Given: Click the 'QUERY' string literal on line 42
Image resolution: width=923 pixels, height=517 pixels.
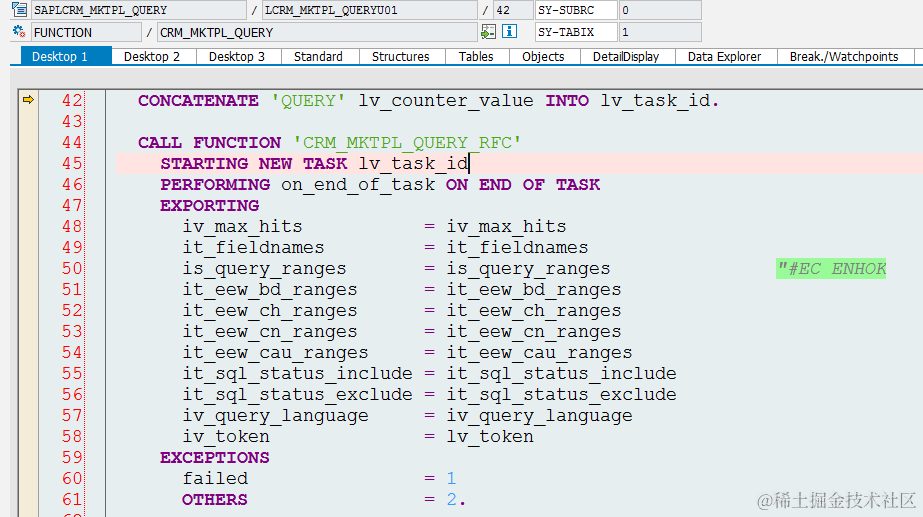Looking at the screenshot, I should click(308, 101).
